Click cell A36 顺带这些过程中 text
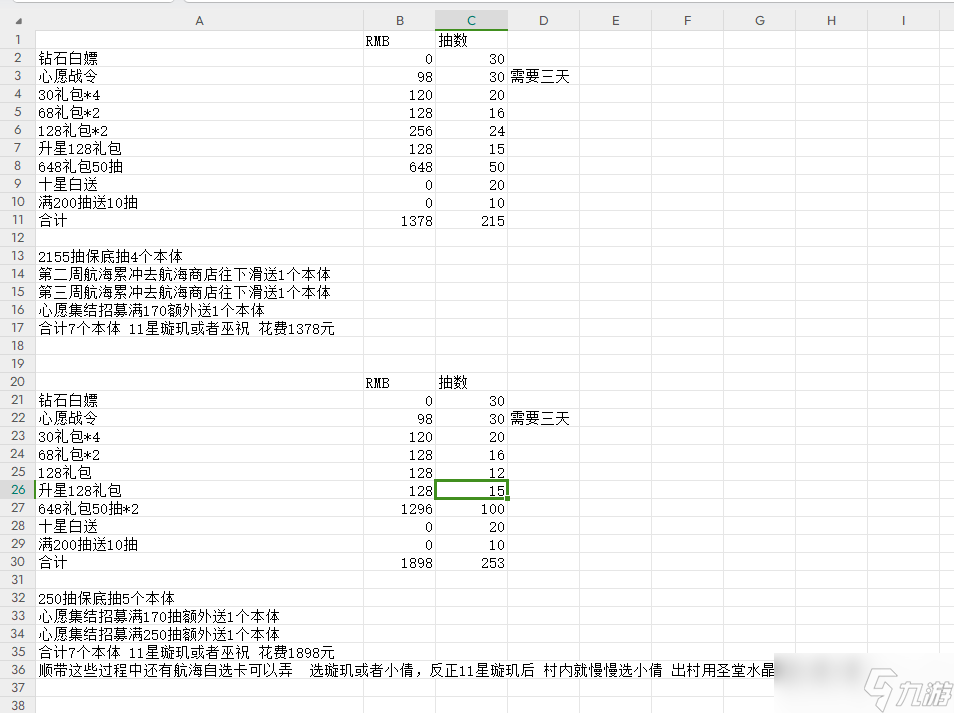Viewport: 954px width, 713px height. [x=200, y=670]
